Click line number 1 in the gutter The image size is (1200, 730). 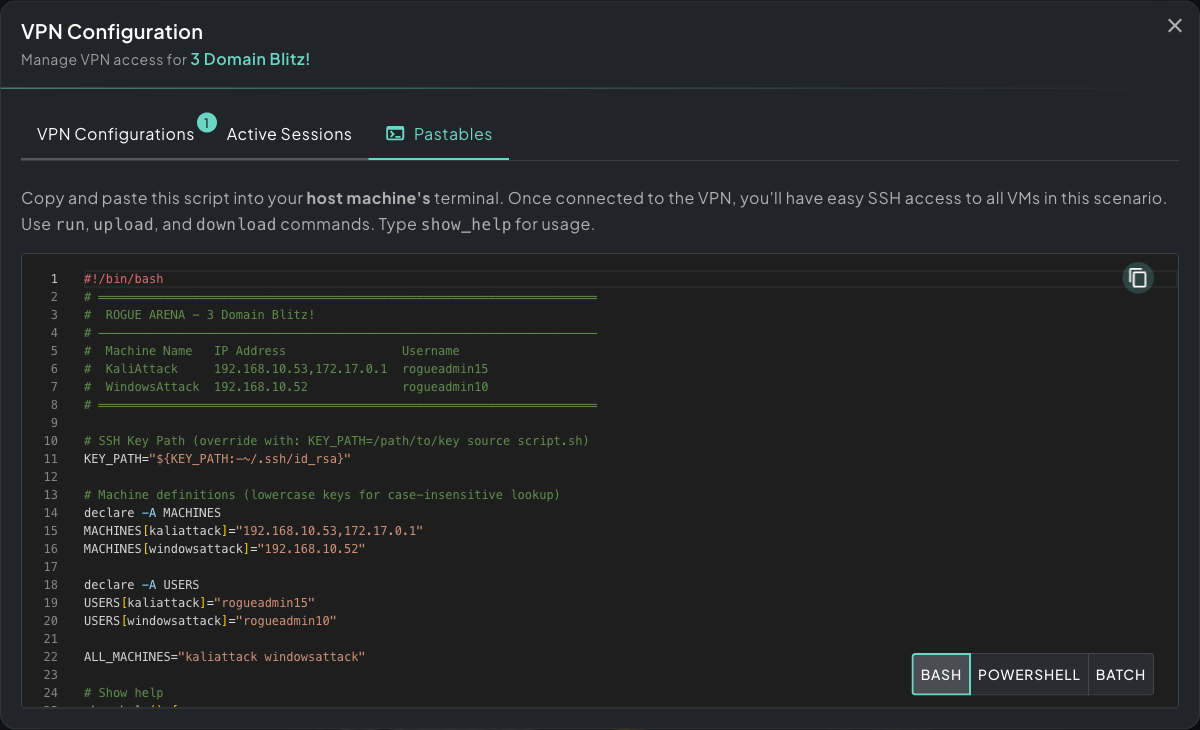point(55,279)
